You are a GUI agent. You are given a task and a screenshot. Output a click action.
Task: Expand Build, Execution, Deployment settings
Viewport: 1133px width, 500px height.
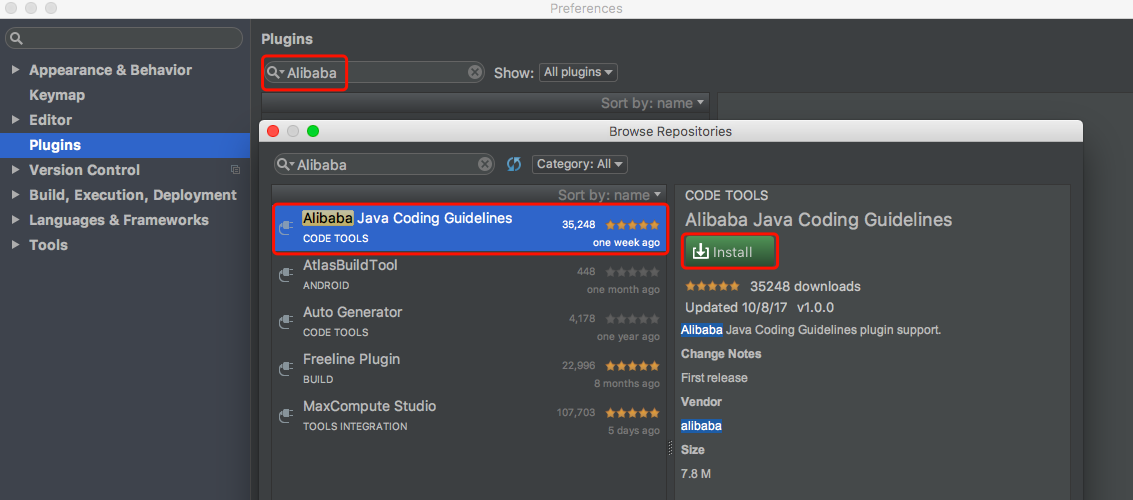[15, 195]
